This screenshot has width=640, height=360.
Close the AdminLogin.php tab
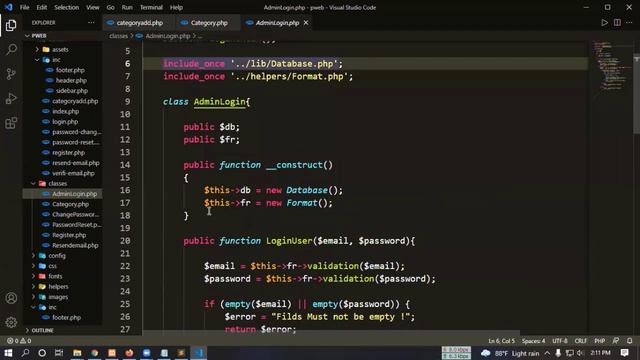tap(306, 23)
